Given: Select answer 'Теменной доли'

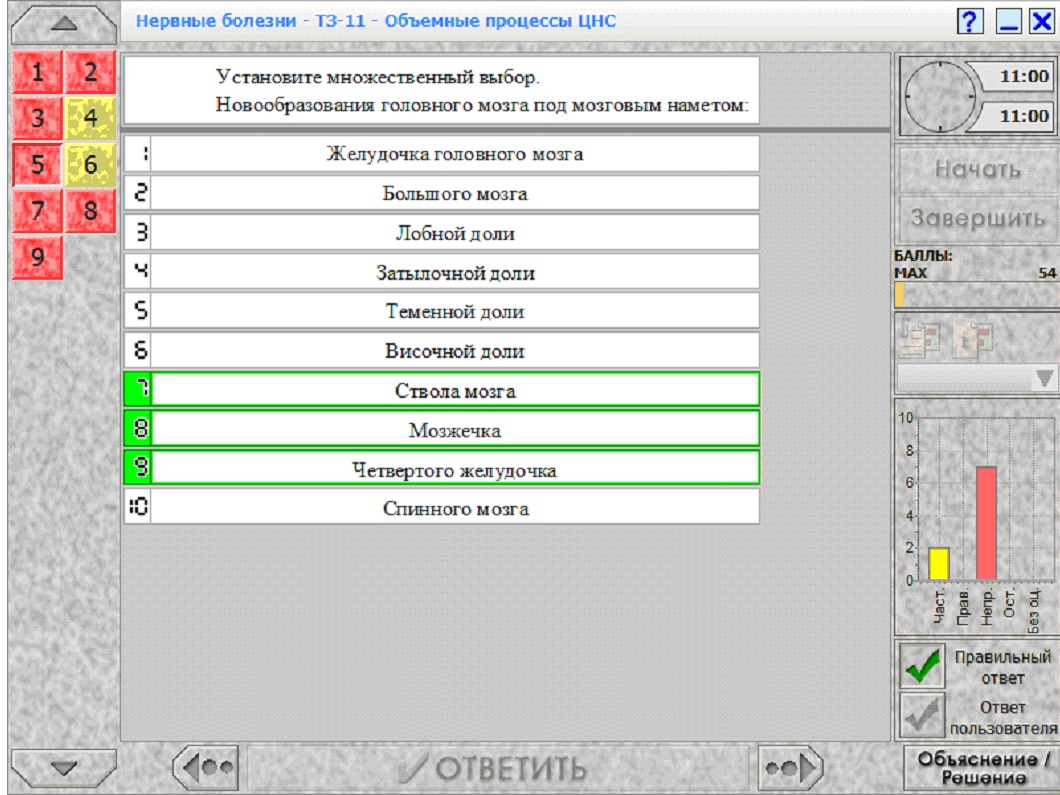Looking at the screenshot, I should (x=441, y=312).
